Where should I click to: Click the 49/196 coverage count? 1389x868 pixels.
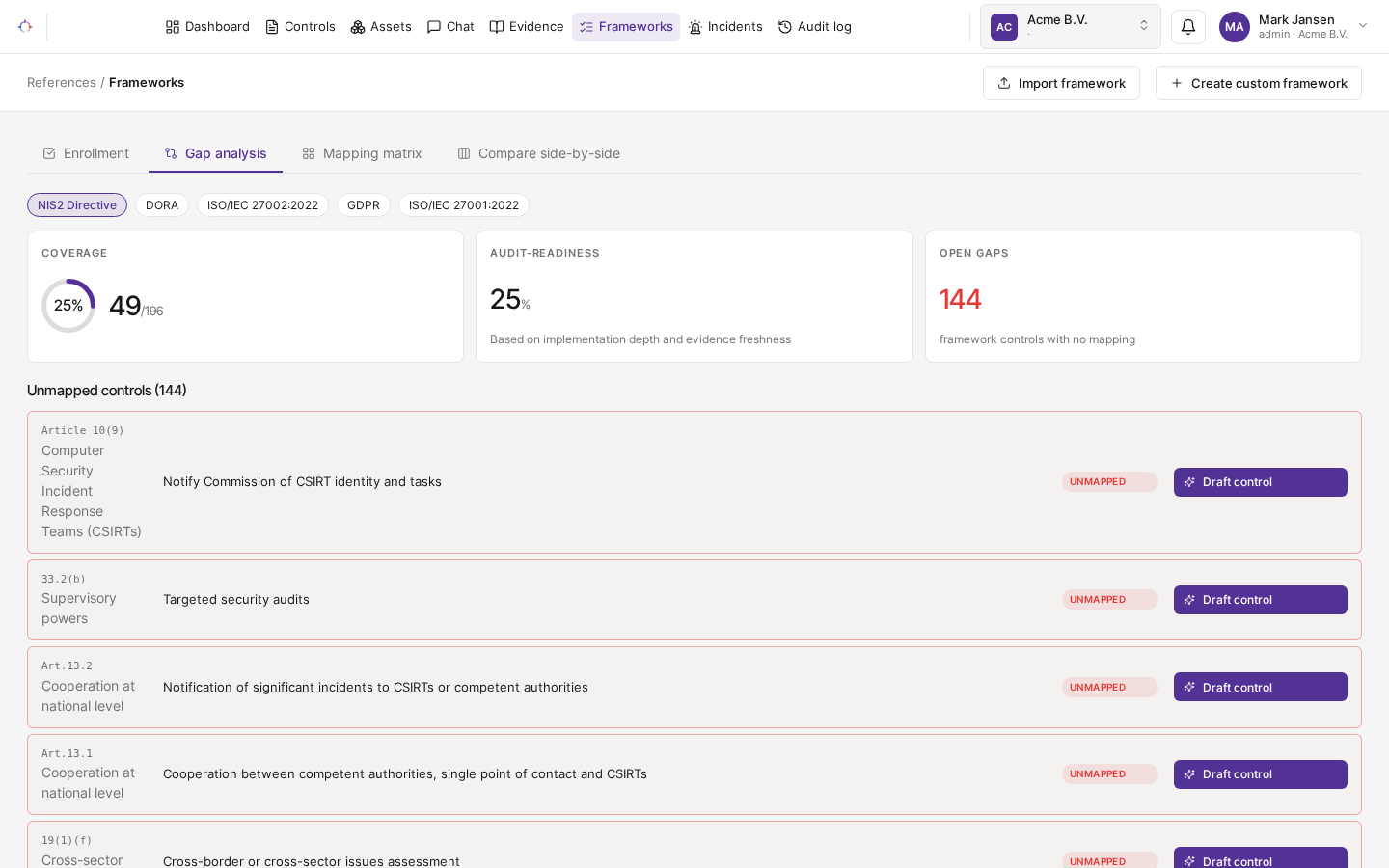(x=136, y=306)
